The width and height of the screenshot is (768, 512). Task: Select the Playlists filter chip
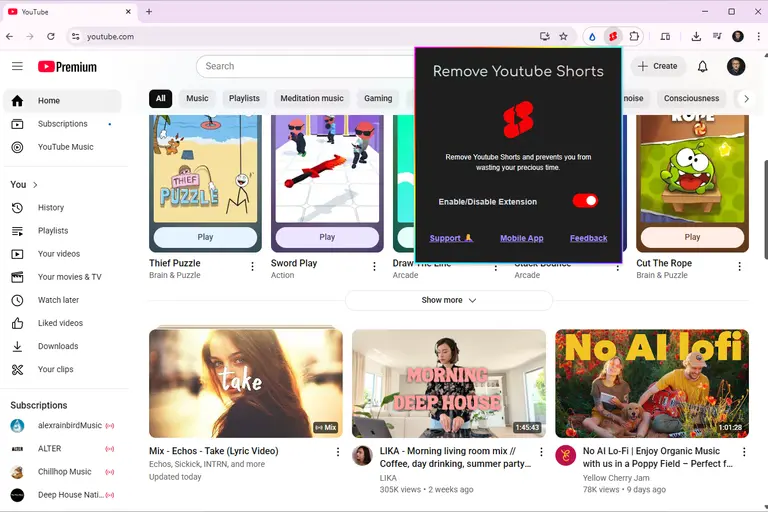point(244,98)
